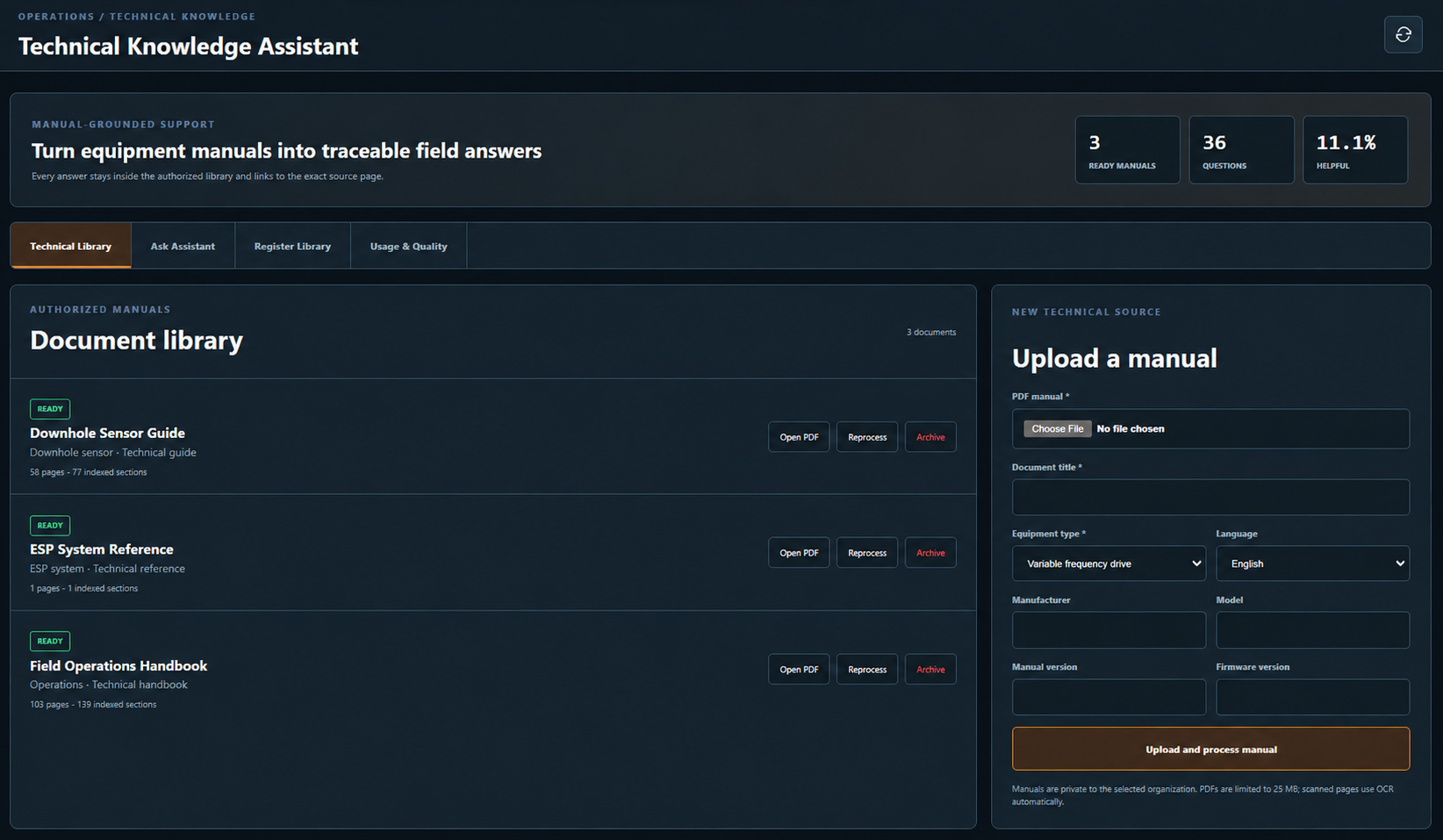Click Upload and process manual
This screenshot has height=840, width=1443.
point(1210,749)
